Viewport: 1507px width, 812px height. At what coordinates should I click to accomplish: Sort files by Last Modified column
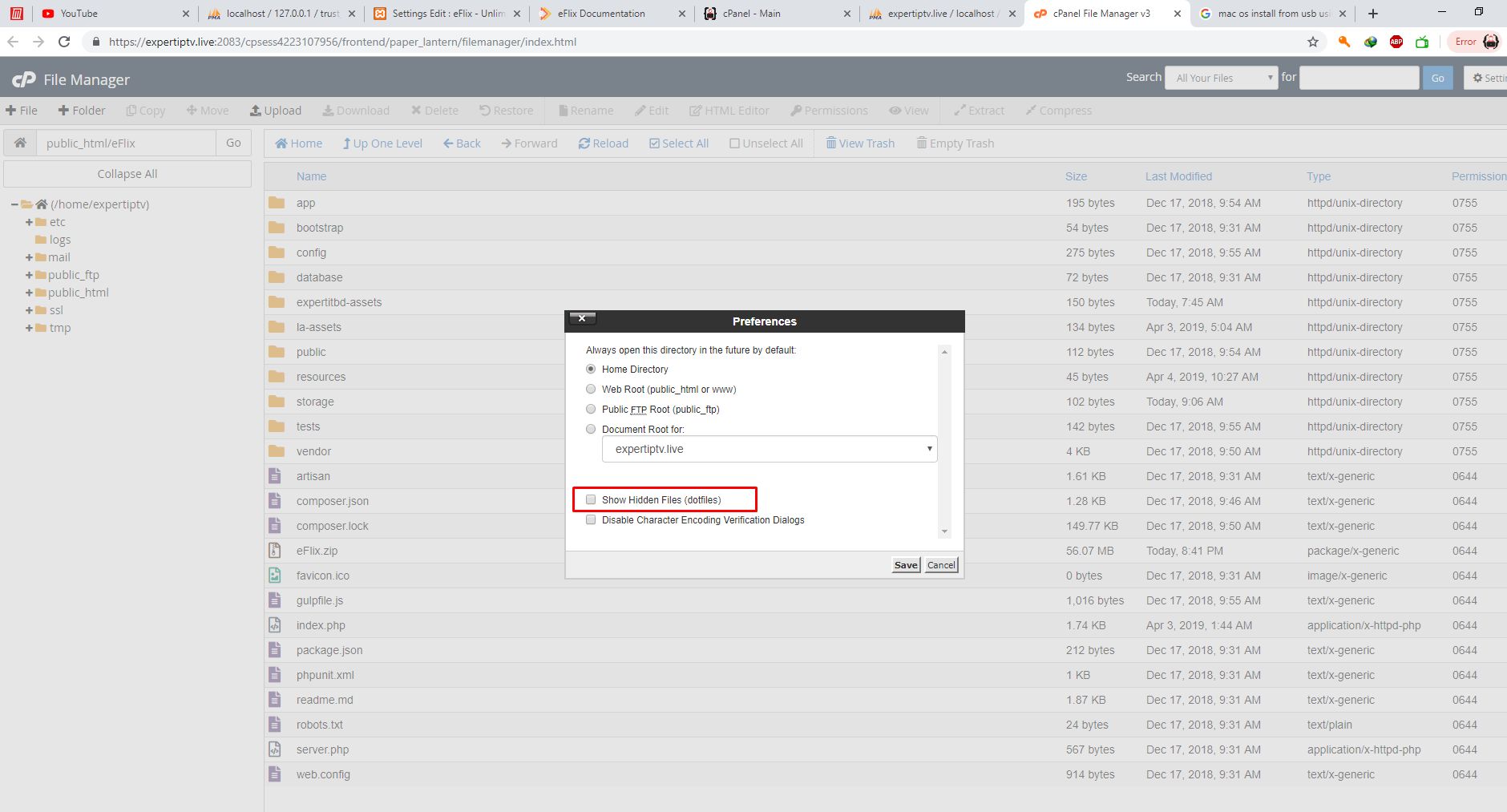tap(1178, 176)
